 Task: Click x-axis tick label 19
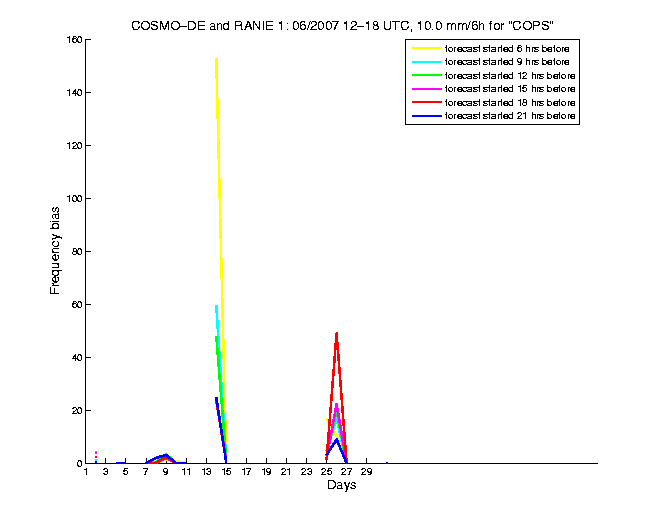(266, 472)
